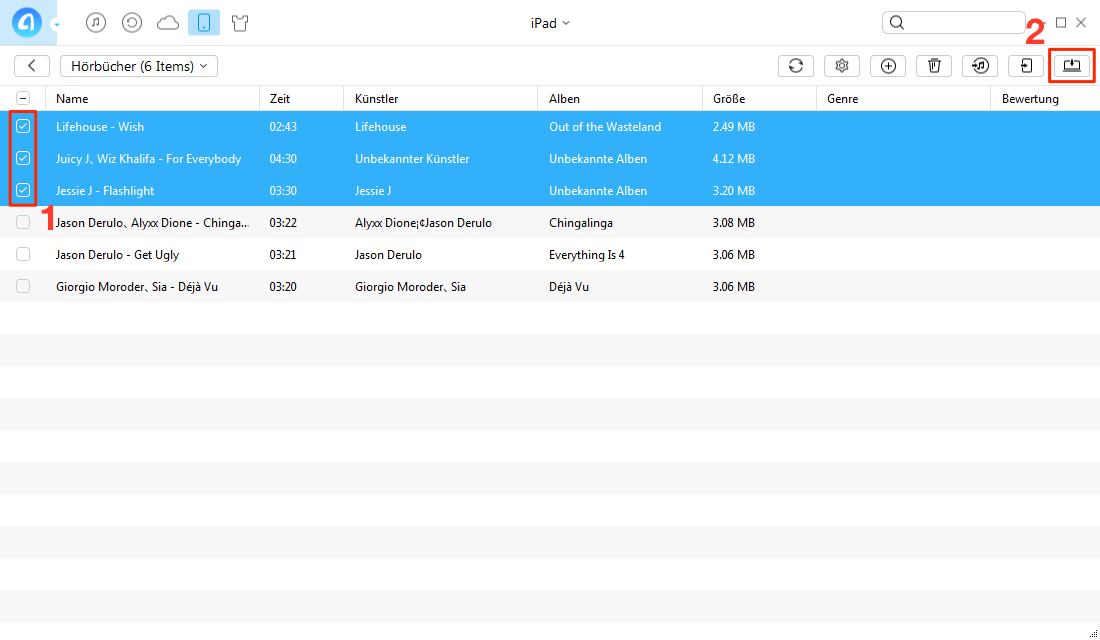Viewport: 1100px width, 640px height.
Task: Click '04:30' duration cell
Action: [283, 159]
